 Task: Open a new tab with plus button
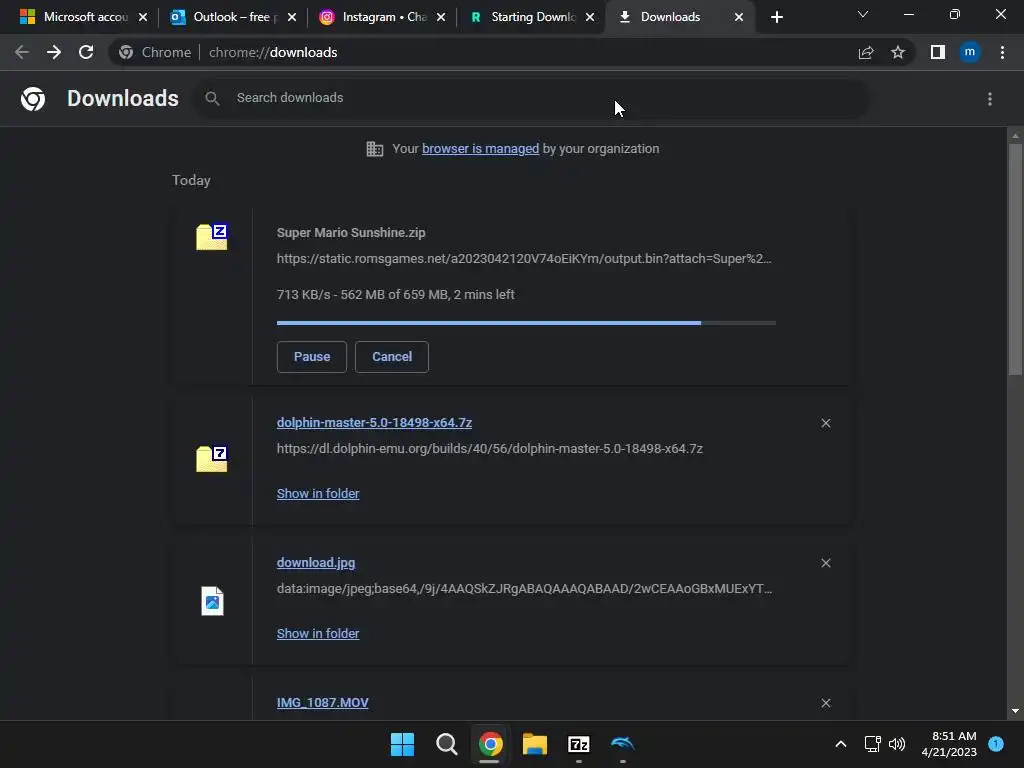click(x=776, y=18)
